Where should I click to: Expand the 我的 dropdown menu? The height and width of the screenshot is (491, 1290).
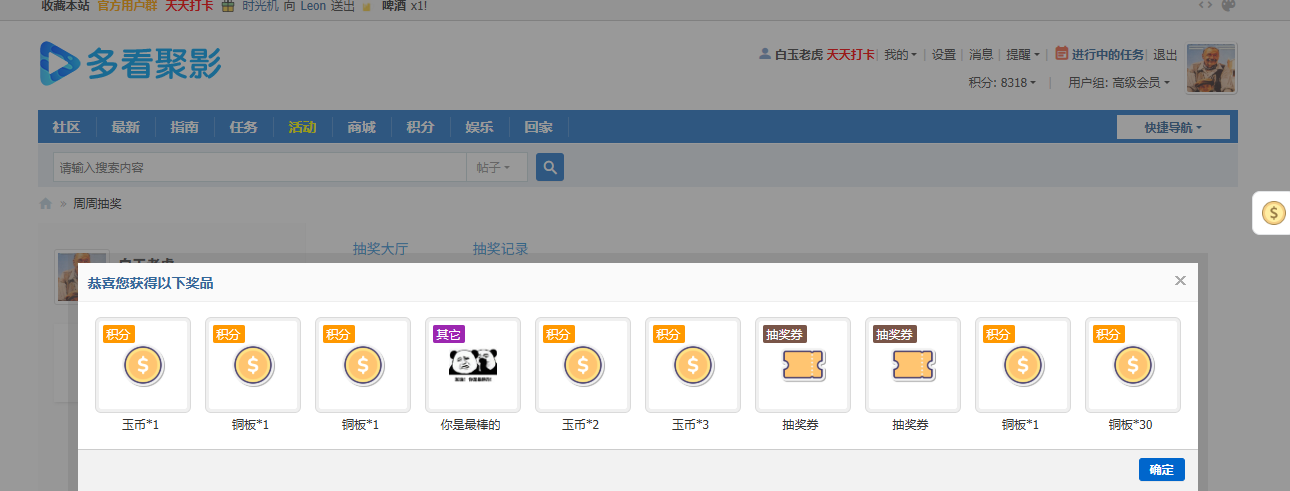point(900,55)
